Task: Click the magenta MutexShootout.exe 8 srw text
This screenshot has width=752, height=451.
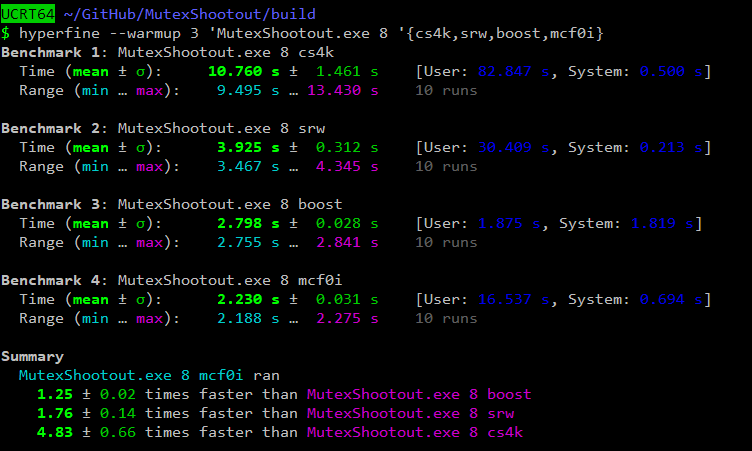Action: click(411, 414)
